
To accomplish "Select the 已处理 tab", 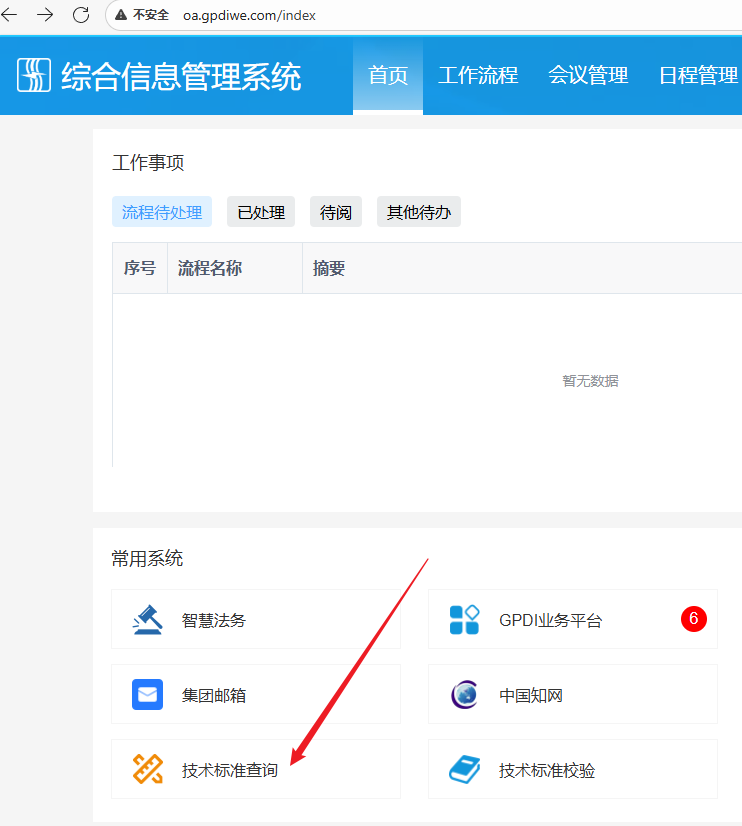I will 261,212.
